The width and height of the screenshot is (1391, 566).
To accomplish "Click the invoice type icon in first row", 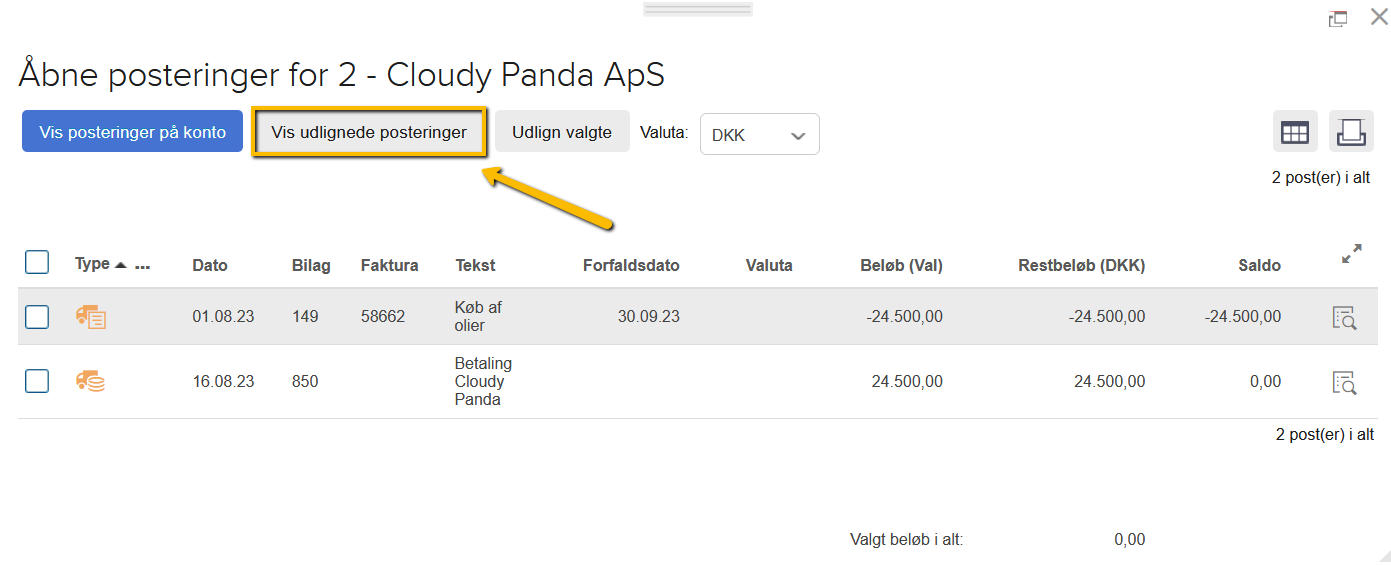I will pyautogui.click(x=91, y=317).
